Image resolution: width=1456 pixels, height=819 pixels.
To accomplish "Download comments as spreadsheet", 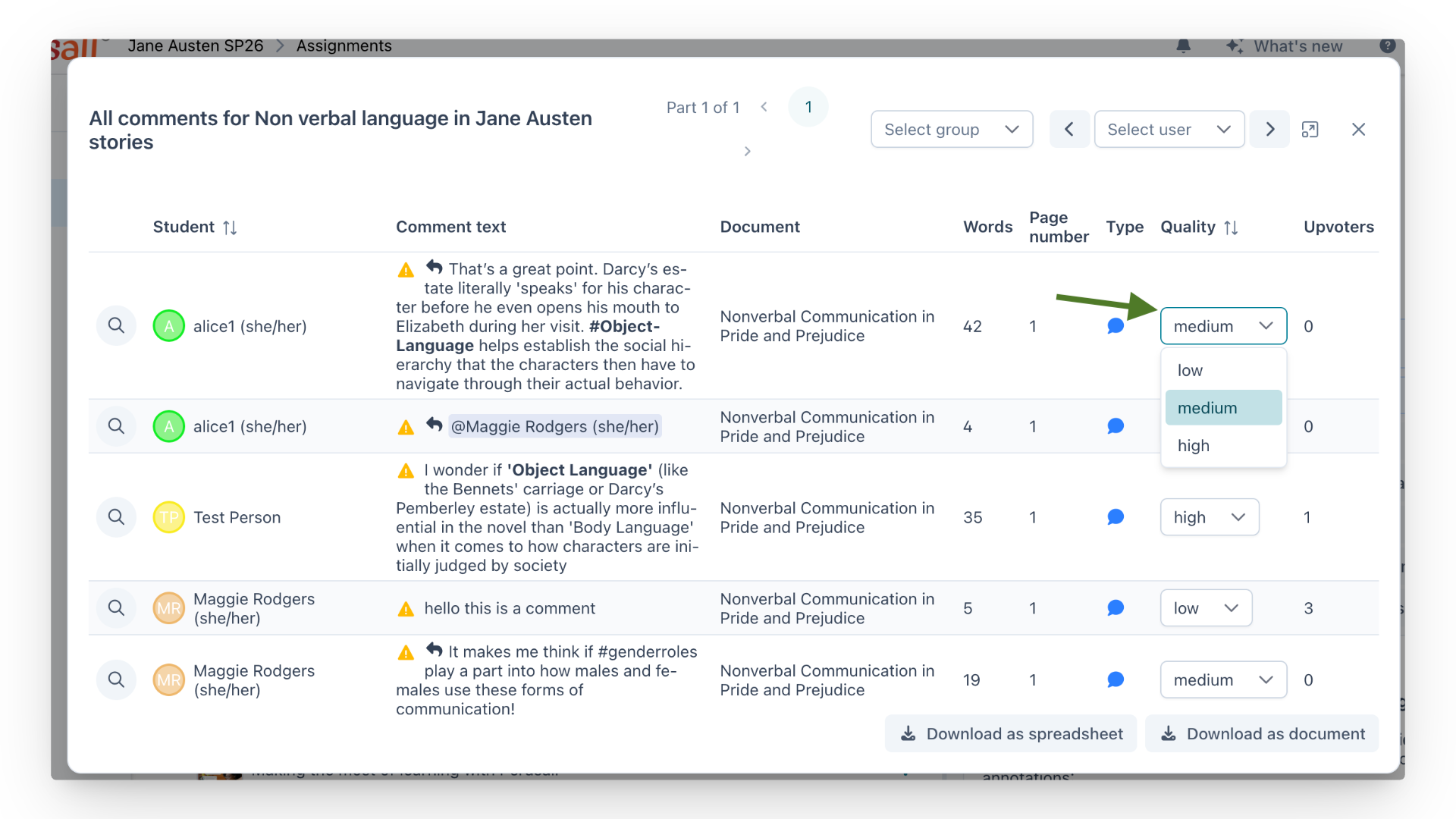I will tap(1011, 734).
